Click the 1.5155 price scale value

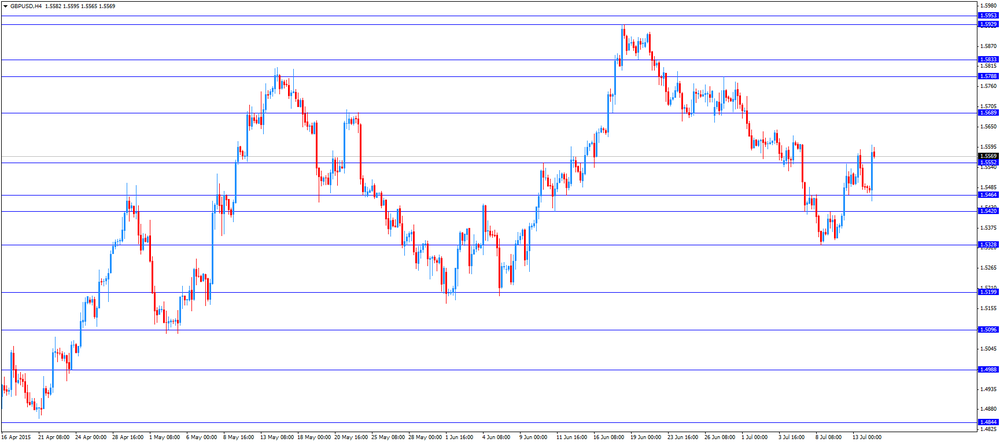[x=987, y=309]
